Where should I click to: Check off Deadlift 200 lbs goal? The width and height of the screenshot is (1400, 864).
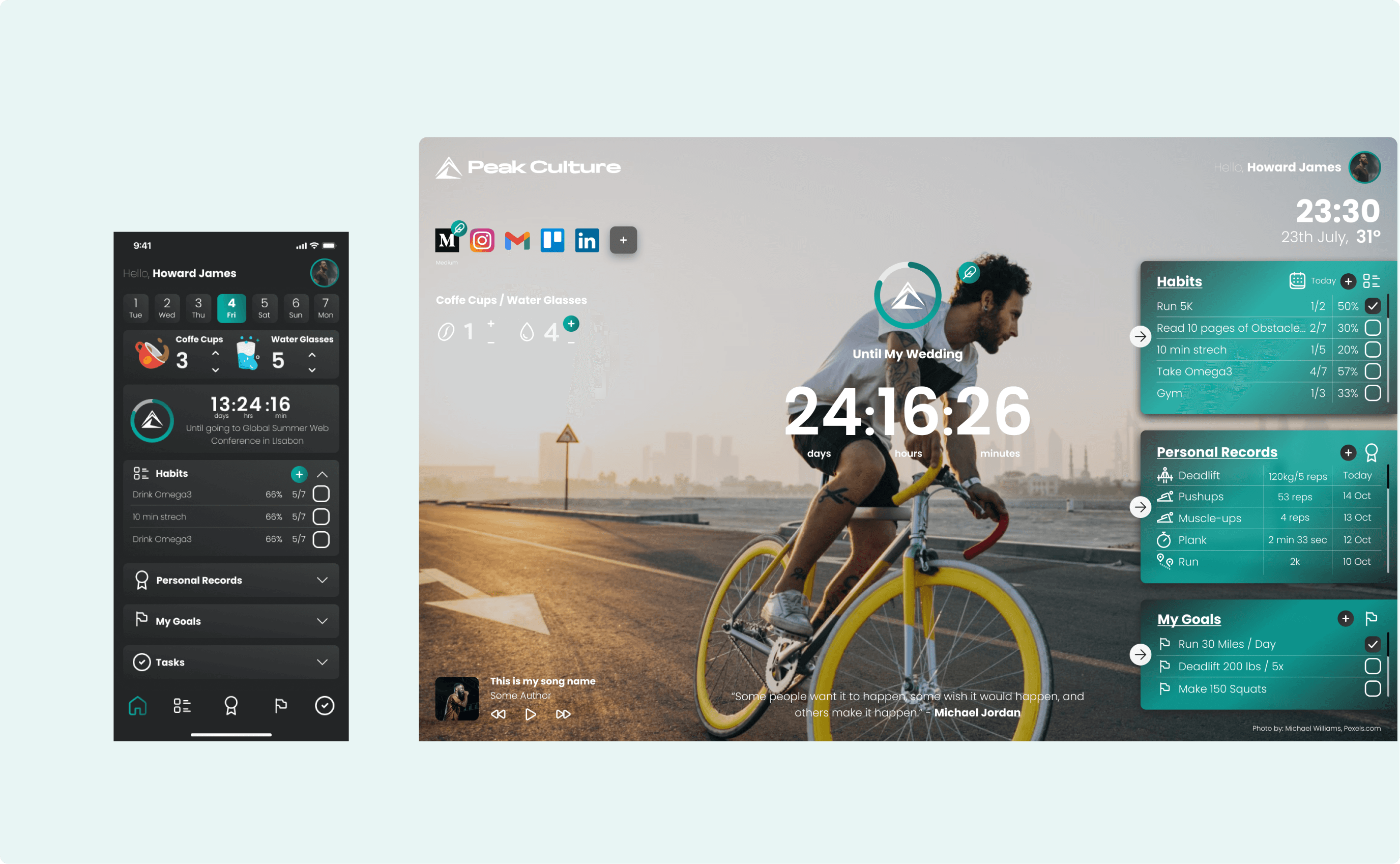pos(1372,666)
